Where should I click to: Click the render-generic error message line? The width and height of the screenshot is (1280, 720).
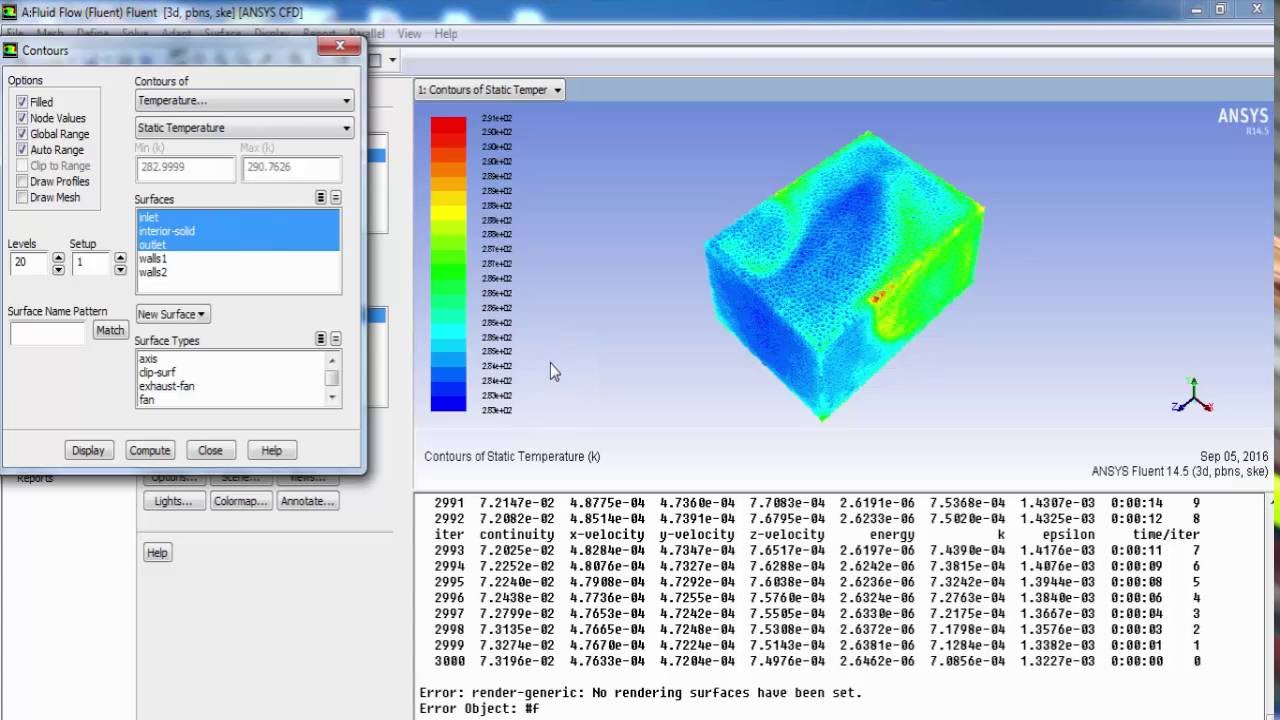[640, 692]
